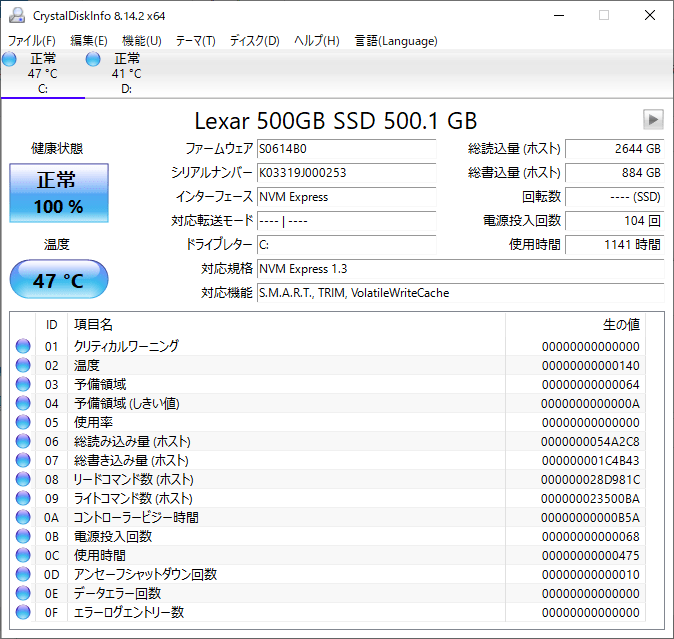The image size is (674, 639).
Task: Click raw value 00000000000140
Action: (x=591, y=366)
